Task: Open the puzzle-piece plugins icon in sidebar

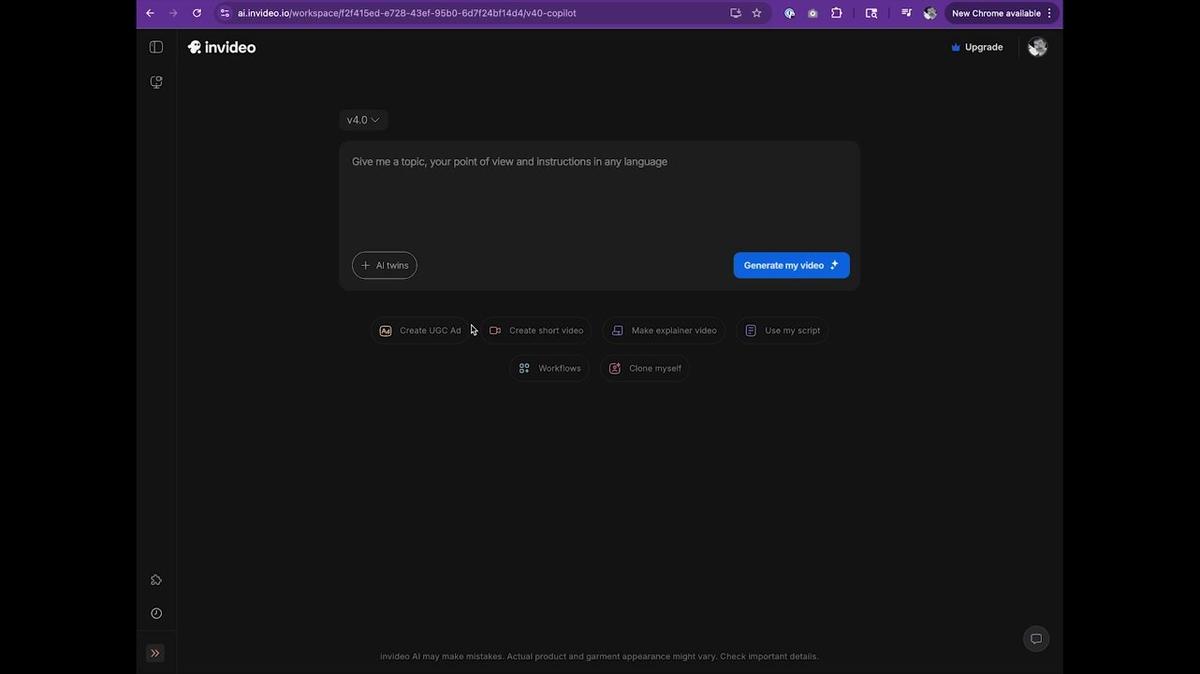Action: click(156, 580)
